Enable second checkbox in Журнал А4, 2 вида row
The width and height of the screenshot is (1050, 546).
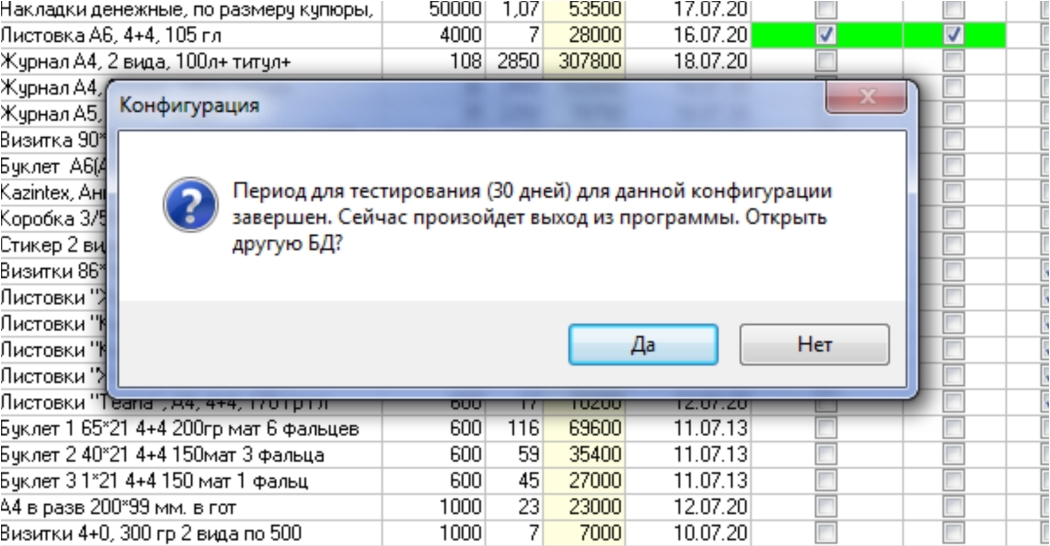[x=954, y=62]
